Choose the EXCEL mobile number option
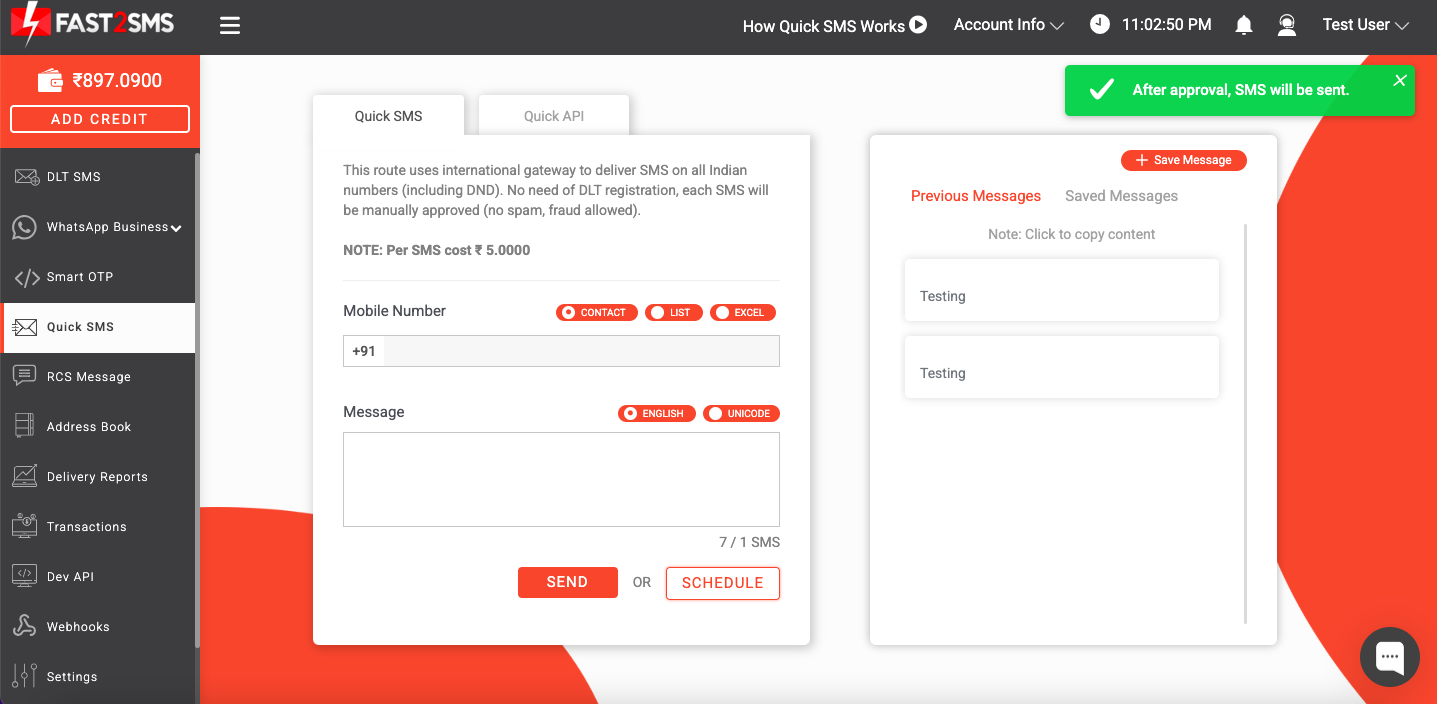This screenshot has width=1437, height=704. [x=743, y=313]
